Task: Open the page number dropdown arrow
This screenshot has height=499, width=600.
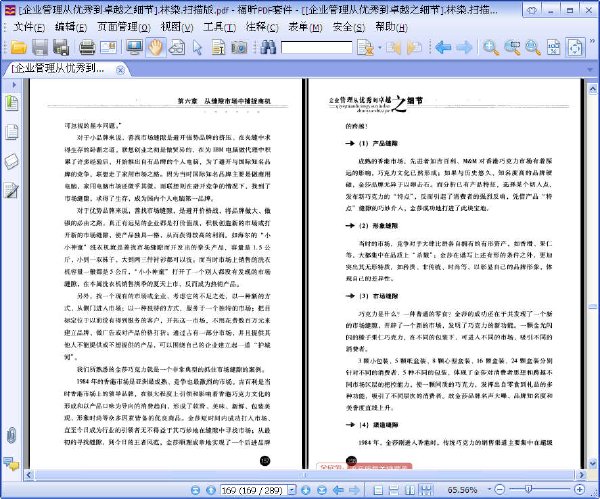Action: click(292, 490)
